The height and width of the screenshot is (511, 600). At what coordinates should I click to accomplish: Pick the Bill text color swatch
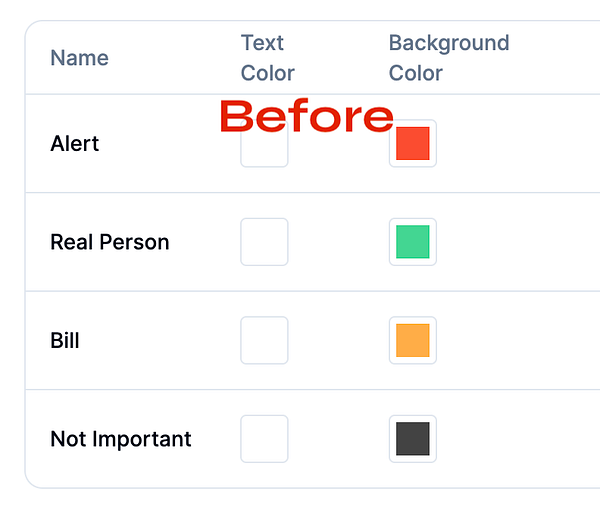click(x=264, y=340)
